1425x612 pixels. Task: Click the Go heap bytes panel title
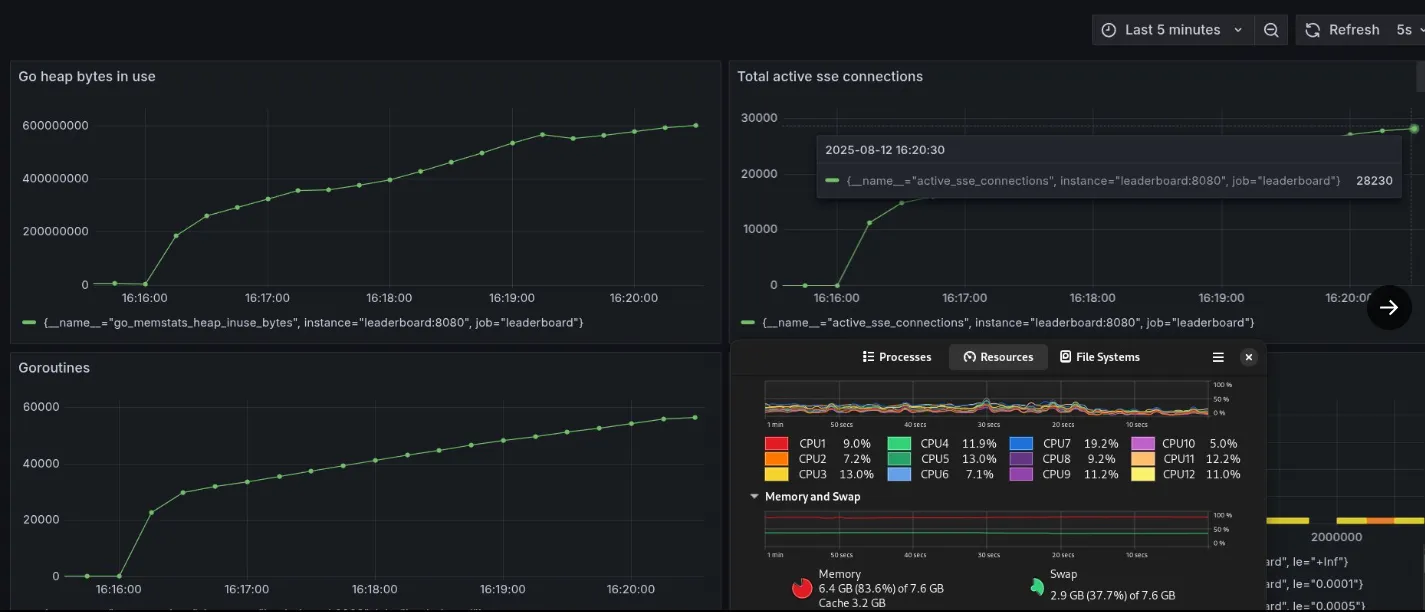(x=87, y=75)
